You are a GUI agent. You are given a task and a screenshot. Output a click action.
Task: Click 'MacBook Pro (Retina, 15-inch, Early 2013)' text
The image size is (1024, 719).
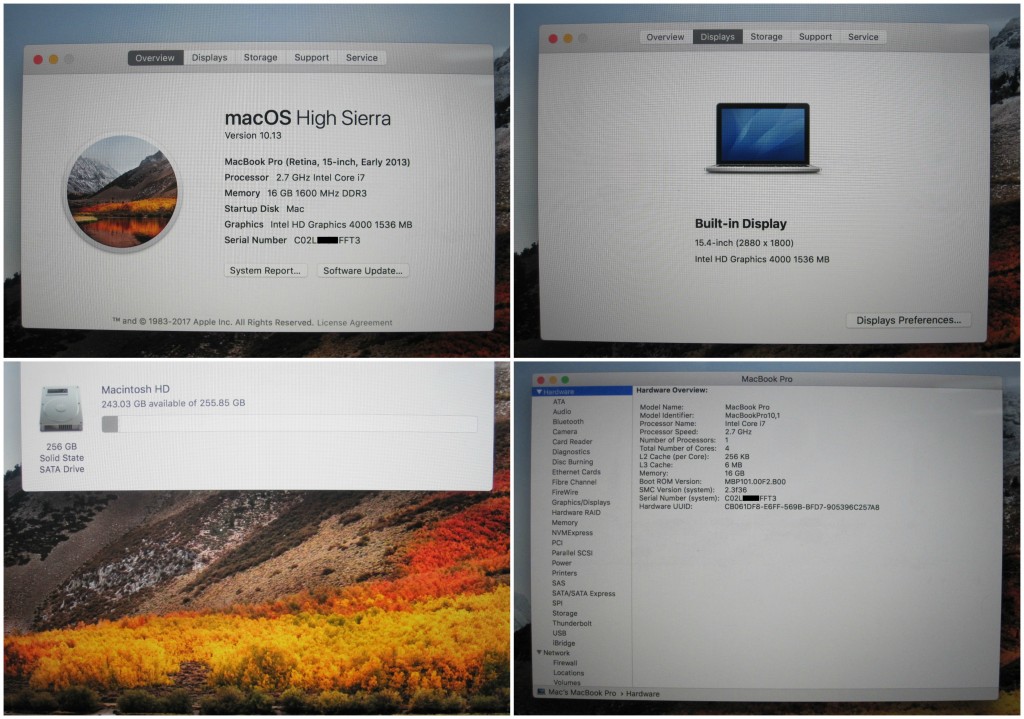(317, 162)
